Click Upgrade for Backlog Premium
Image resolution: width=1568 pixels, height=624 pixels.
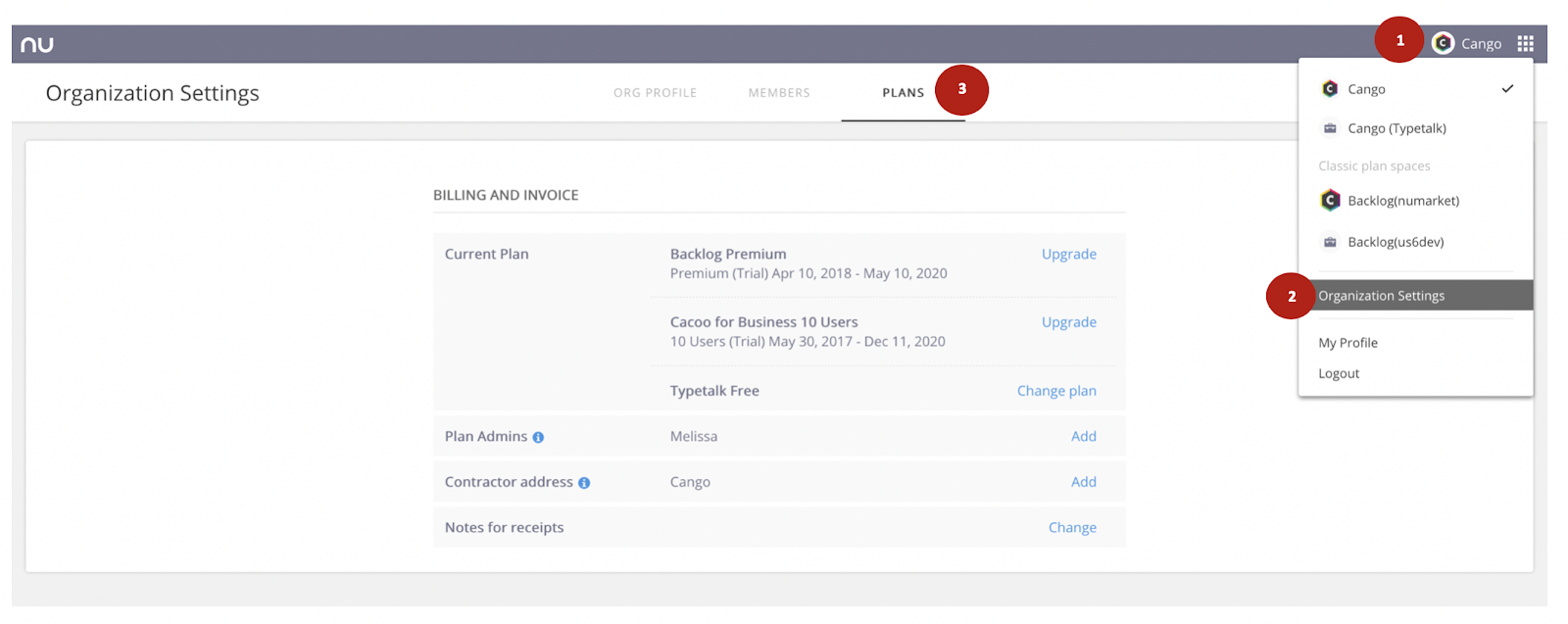pyautogui.click(x=1068, y=254)
